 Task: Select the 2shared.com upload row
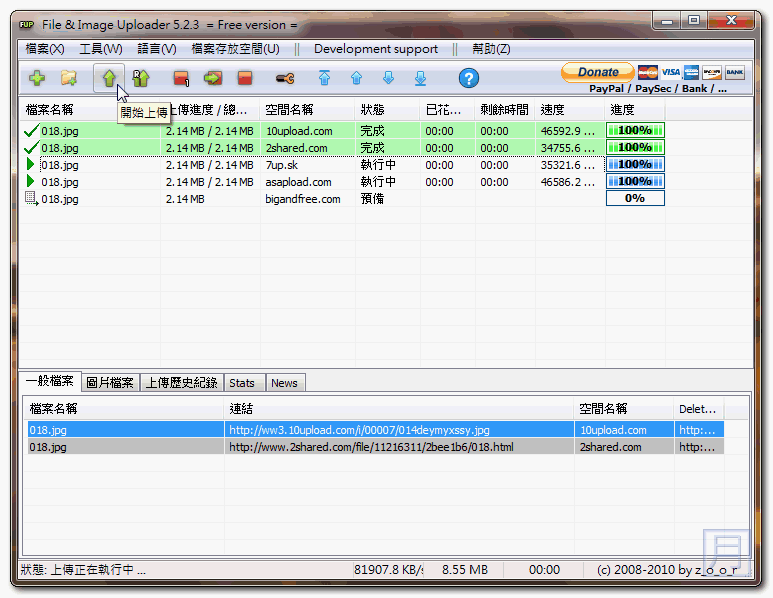point(344,148)
